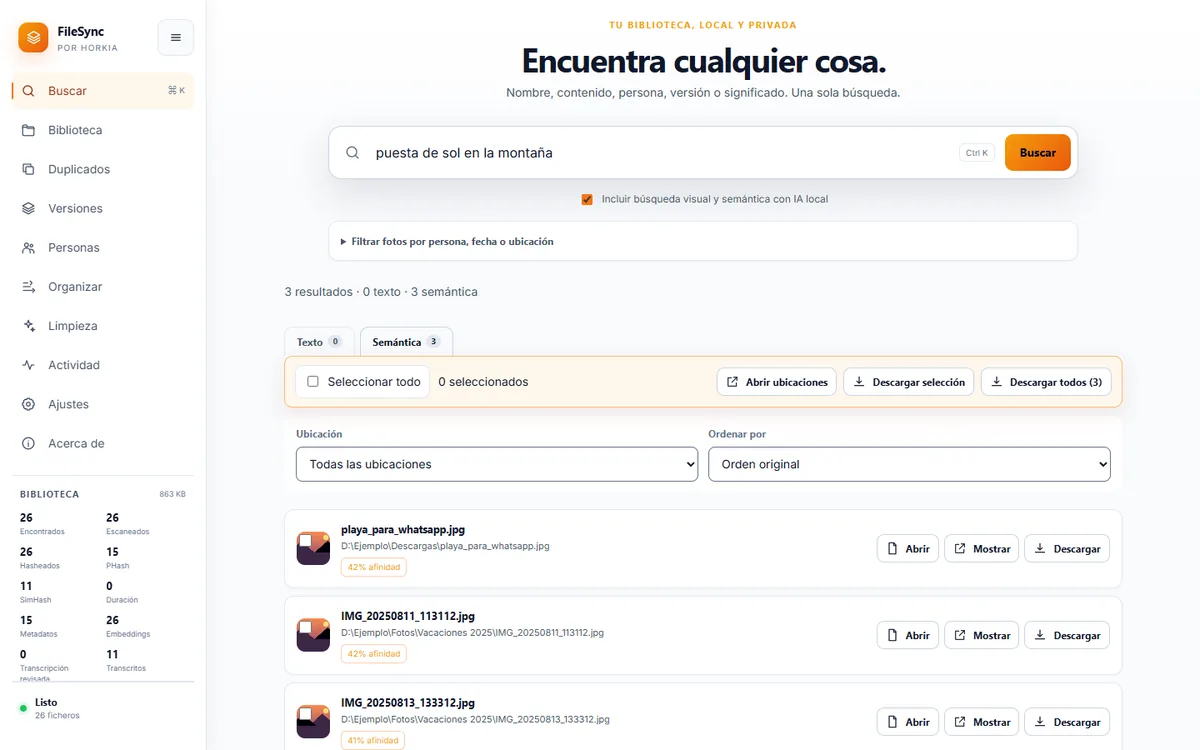Image resolution: width=1200 pixels, height=750 pixels.
Task: Open the 'Todas las ubicaciones' dropdown
Action: tap(497, 464)
